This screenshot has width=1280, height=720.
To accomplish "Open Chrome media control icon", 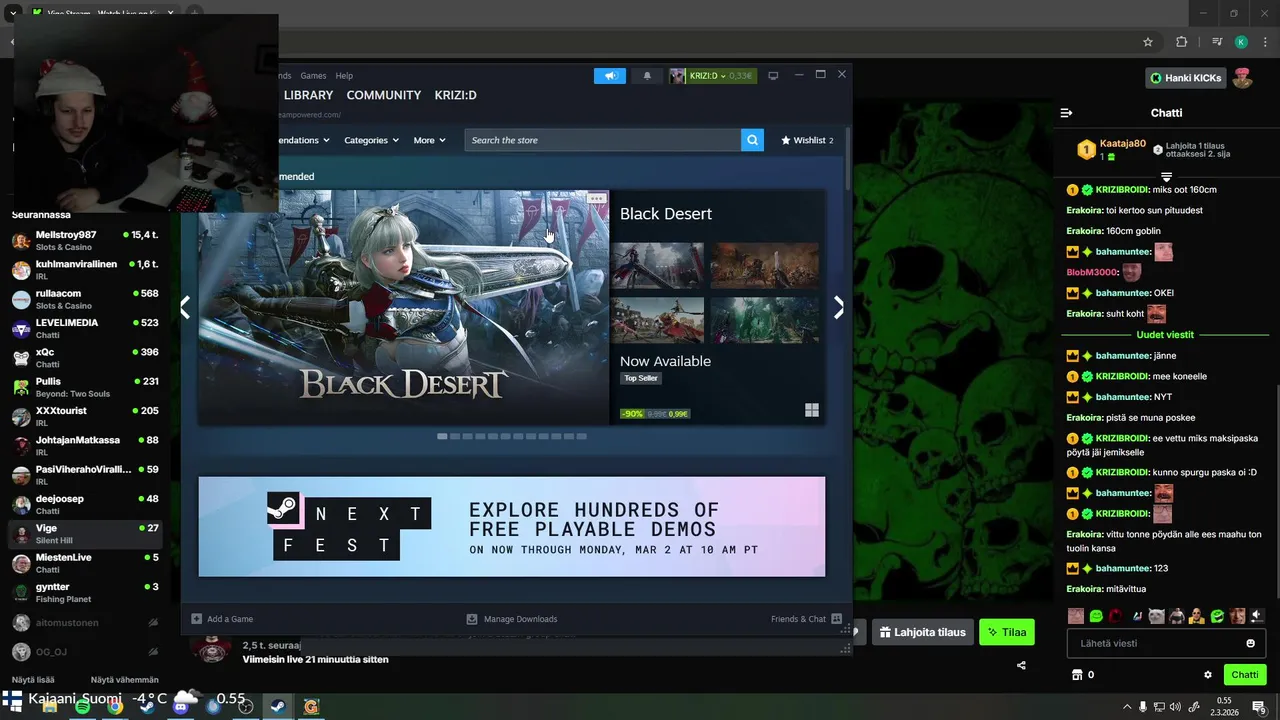I will [1217, 42].
